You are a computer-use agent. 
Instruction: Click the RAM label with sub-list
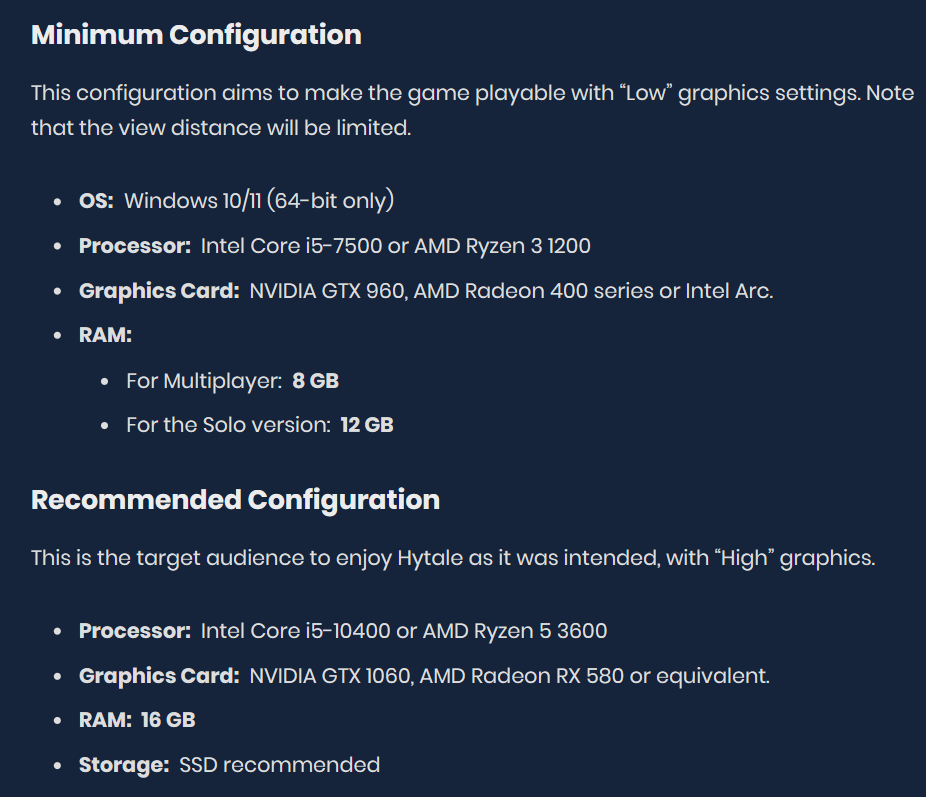105,336
